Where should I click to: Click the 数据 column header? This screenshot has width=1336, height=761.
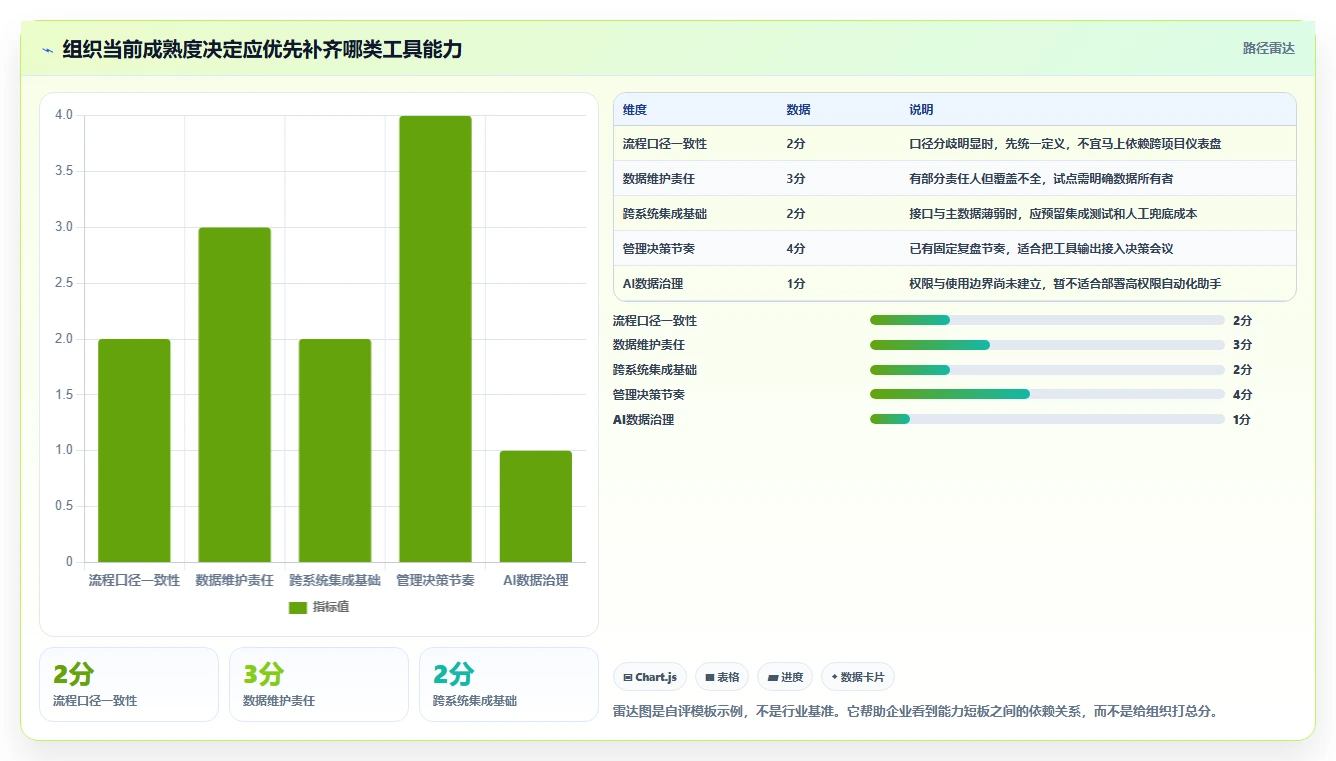coord(799,110)
